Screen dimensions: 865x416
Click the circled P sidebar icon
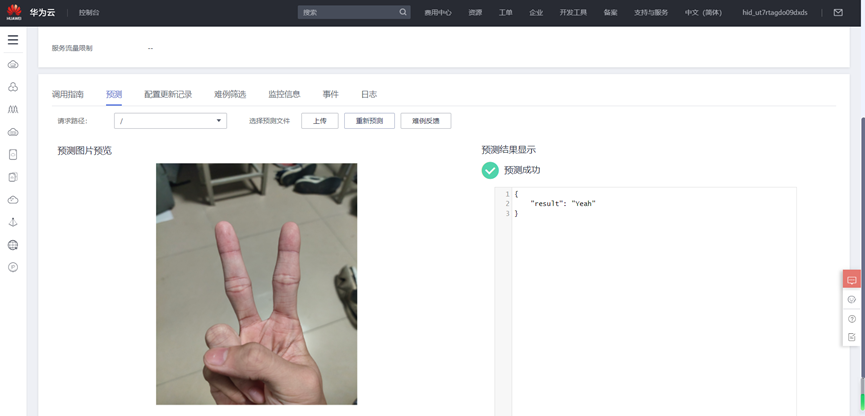tap(13, 267)
